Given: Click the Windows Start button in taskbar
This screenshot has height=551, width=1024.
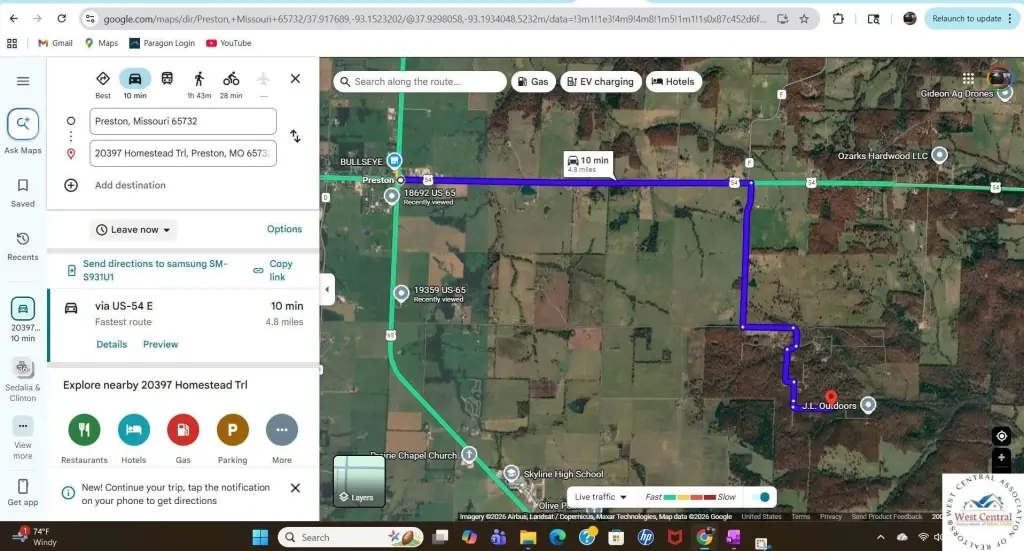Looking at the screenshot, I should click(260, 537).
